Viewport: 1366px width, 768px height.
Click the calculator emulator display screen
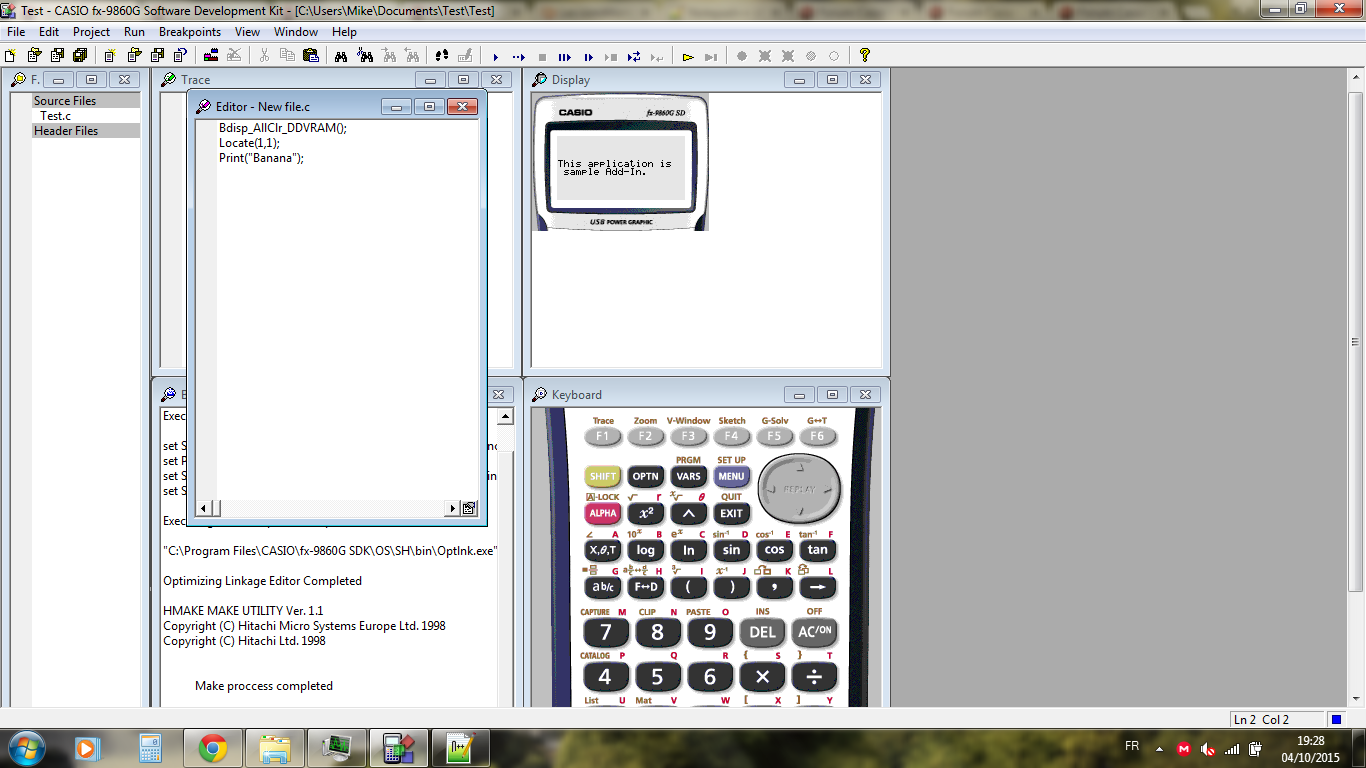(620, 167)
